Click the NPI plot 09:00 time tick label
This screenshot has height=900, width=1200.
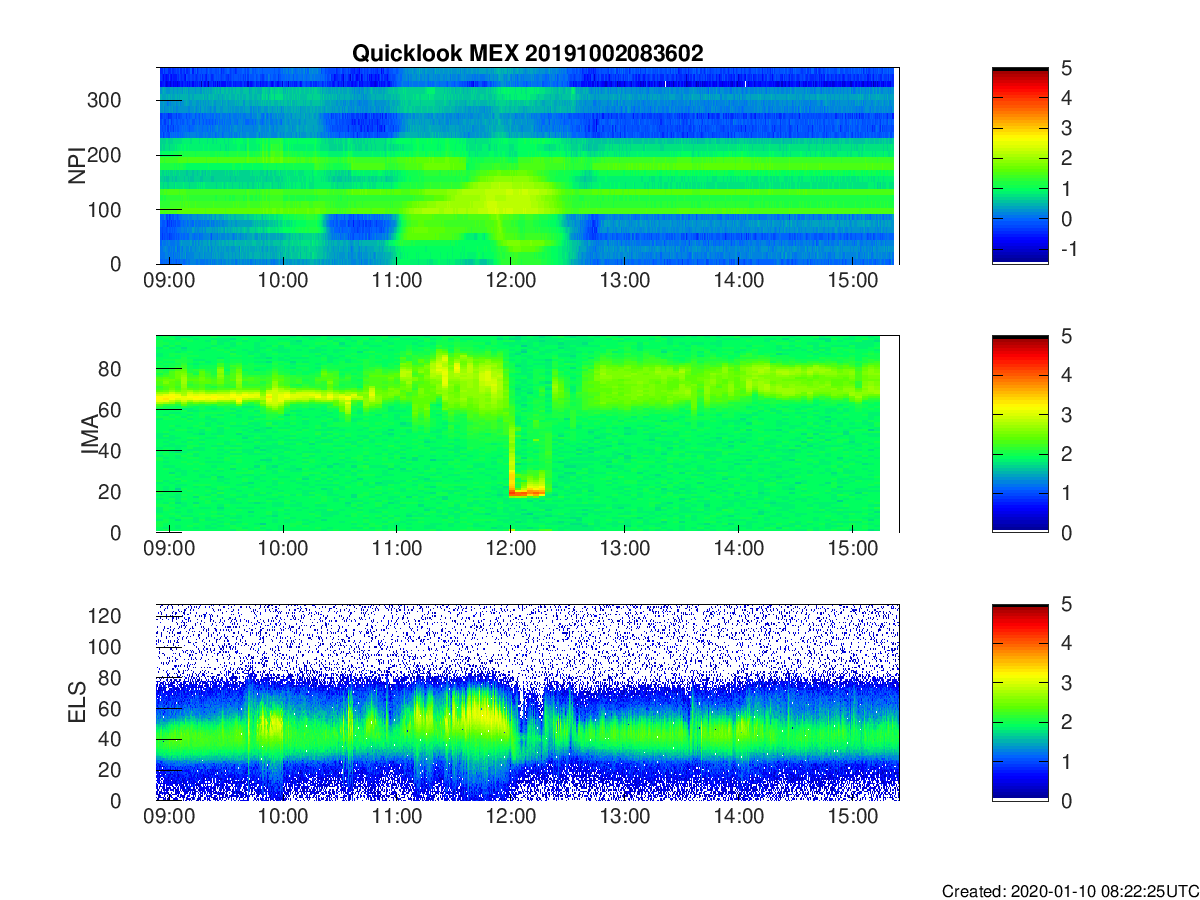pos(169,279)
